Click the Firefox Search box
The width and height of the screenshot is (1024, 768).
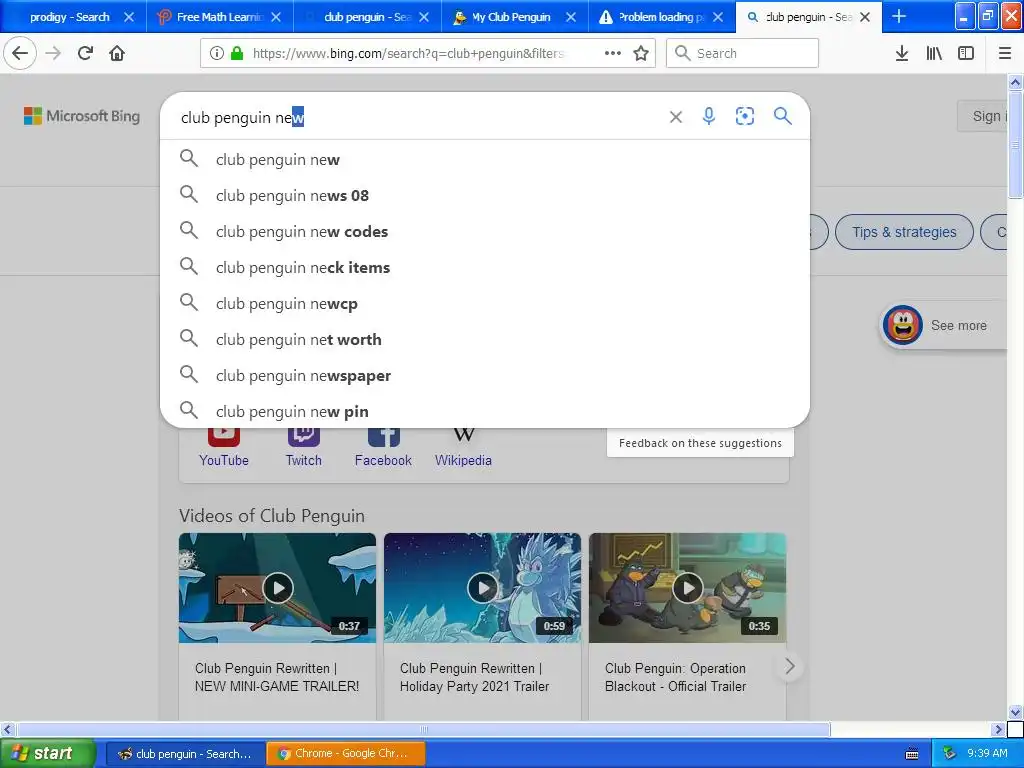(x=743, y=54)
